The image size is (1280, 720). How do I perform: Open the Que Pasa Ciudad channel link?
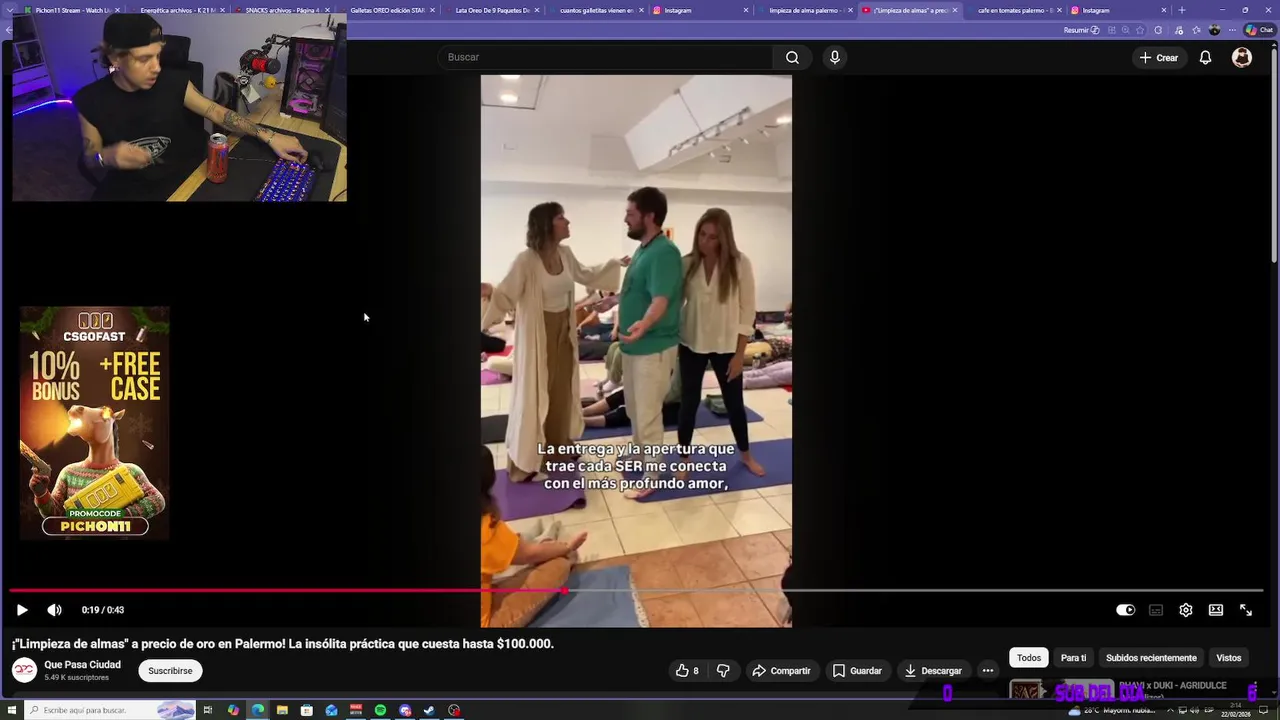click(82, 665)
